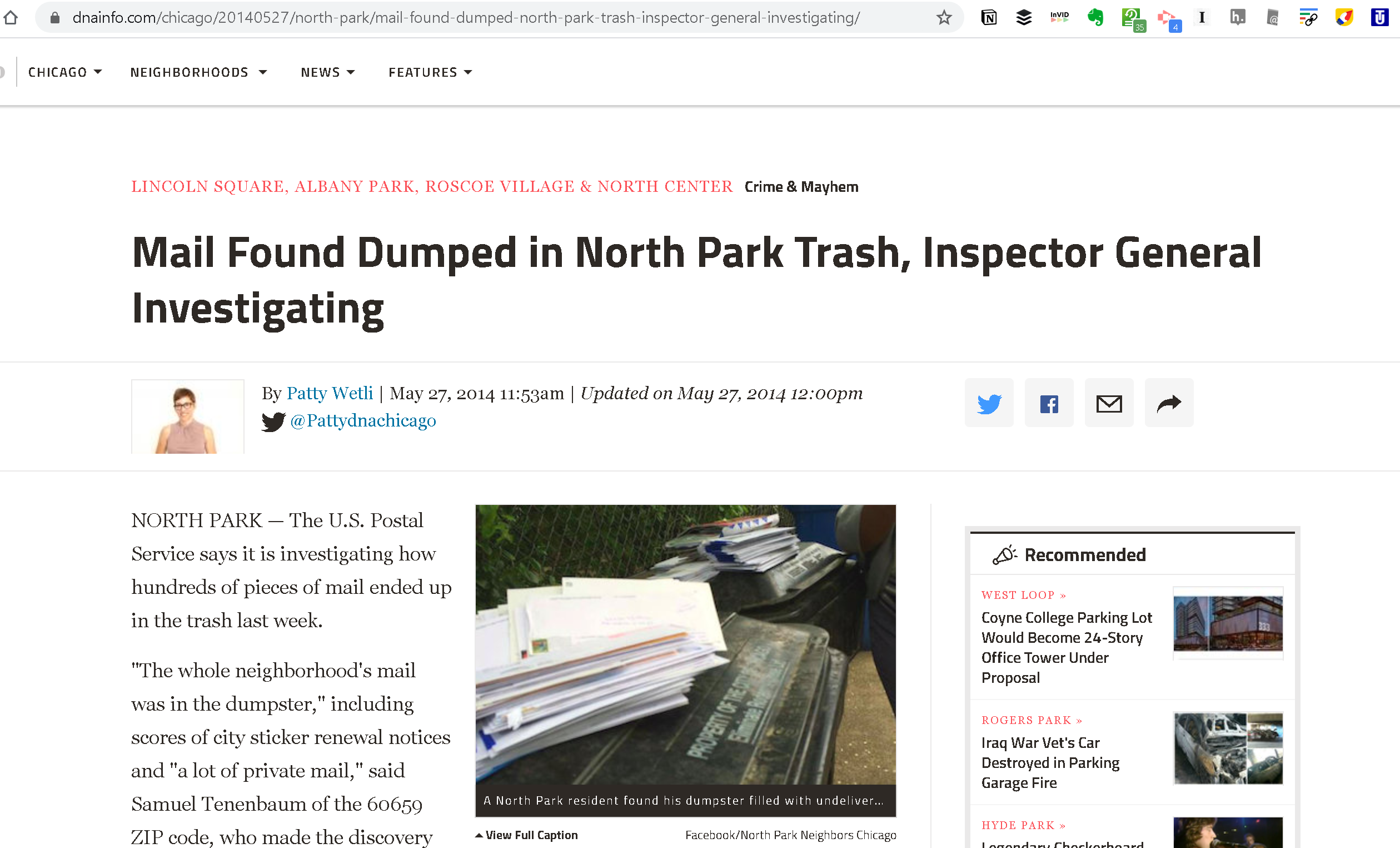Open the Notion extension icon
This screenshot has height=848, width=1400.
(x=989, y=18)
